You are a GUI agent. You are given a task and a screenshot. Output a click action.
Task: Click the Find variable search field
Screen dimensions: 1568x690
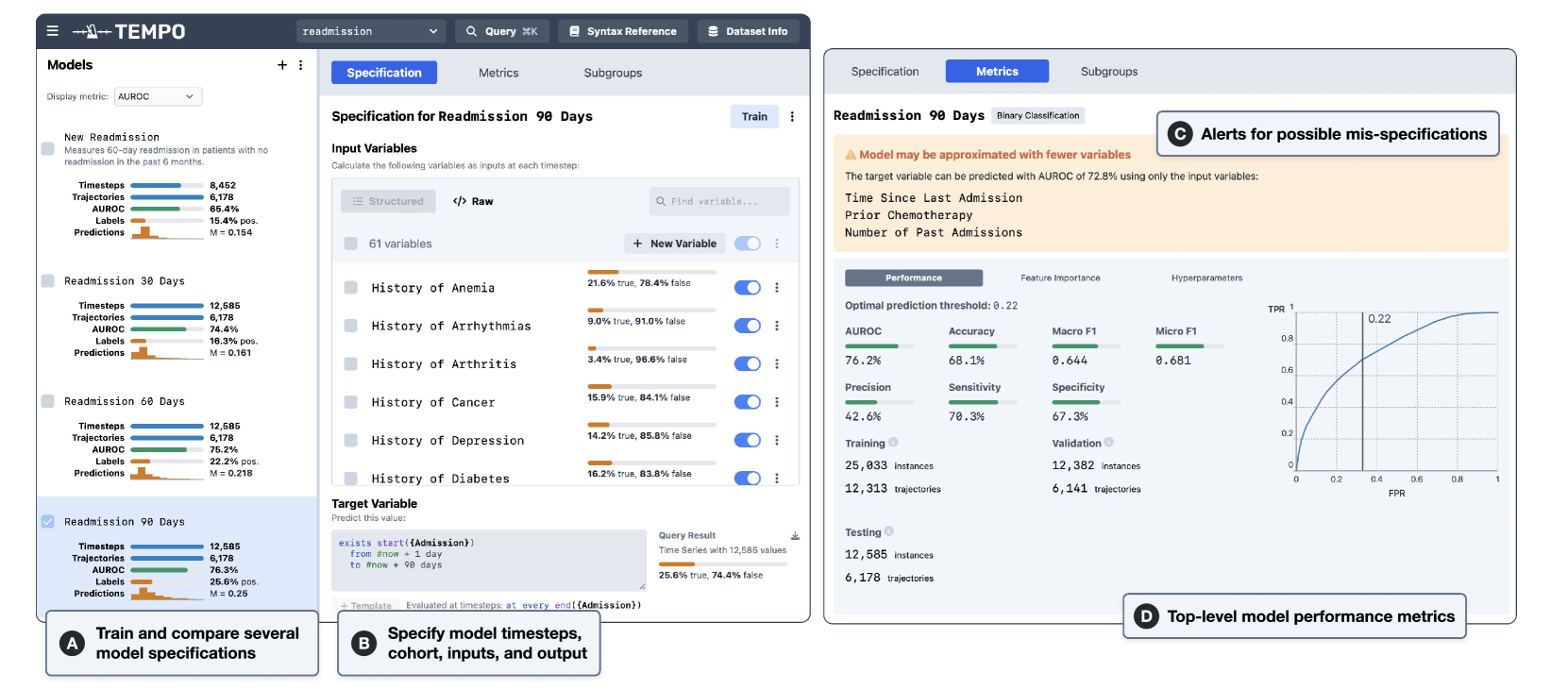pyautogui.click(x=719, y=201)
